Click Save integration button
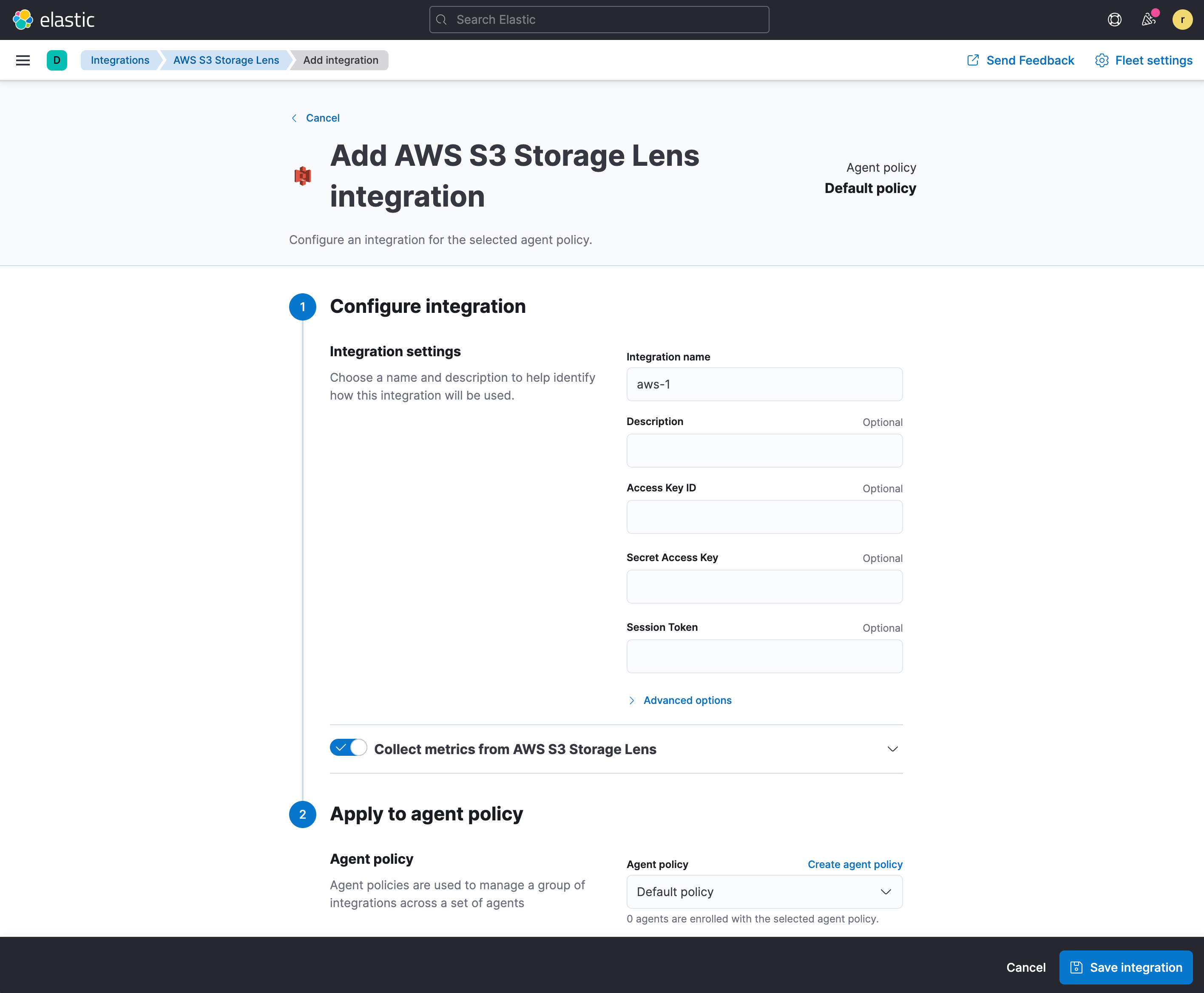 [x=1125, y=967]
